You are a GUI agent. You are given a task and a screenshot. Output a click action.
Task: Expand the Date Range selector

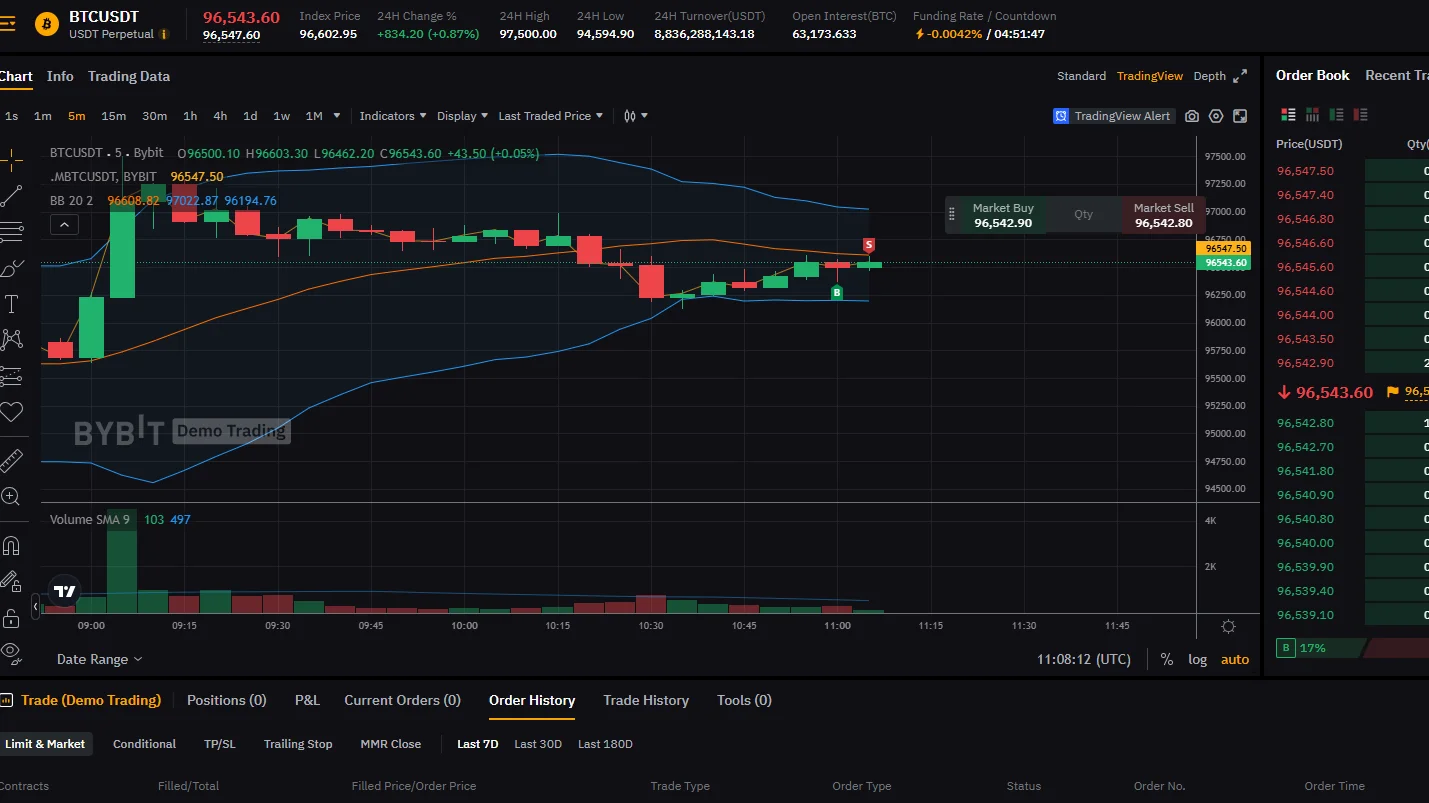coord(99,660)
